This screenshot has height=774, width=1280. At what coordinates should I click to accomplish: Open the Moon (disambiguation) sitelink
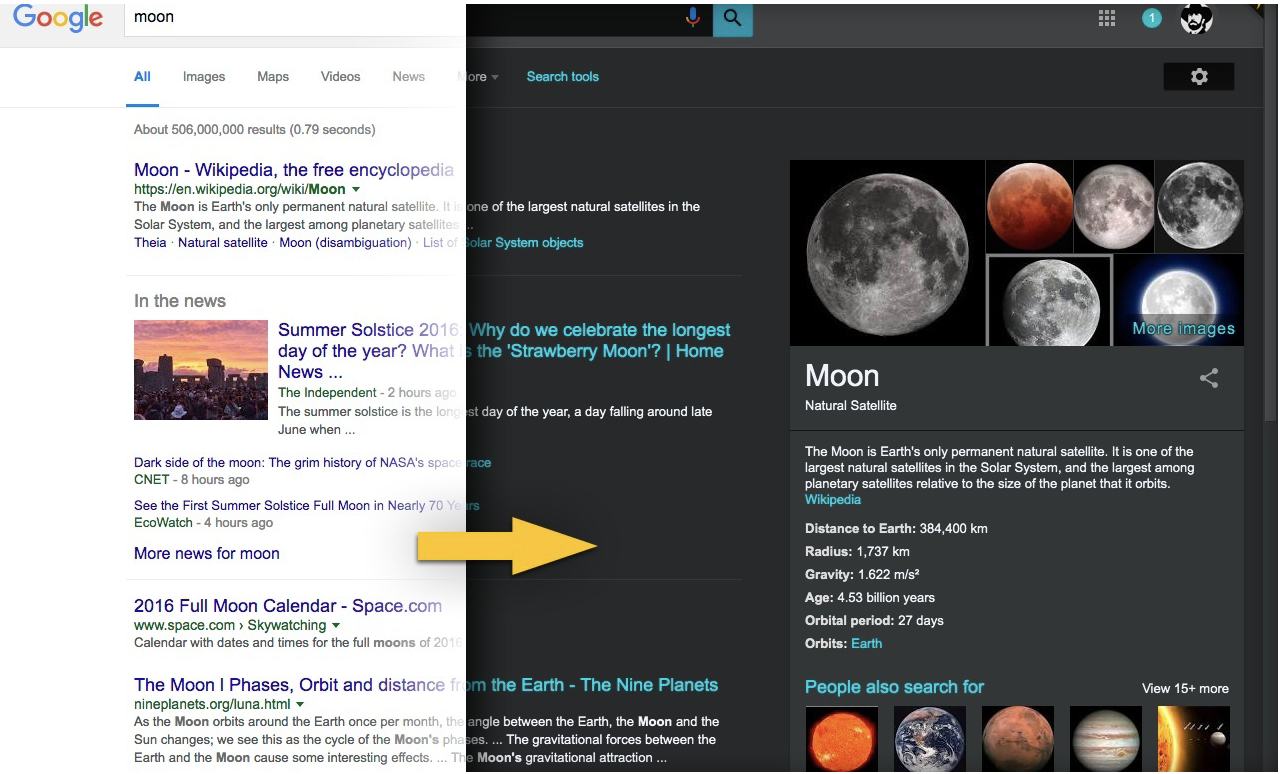(x=345, y=242)
